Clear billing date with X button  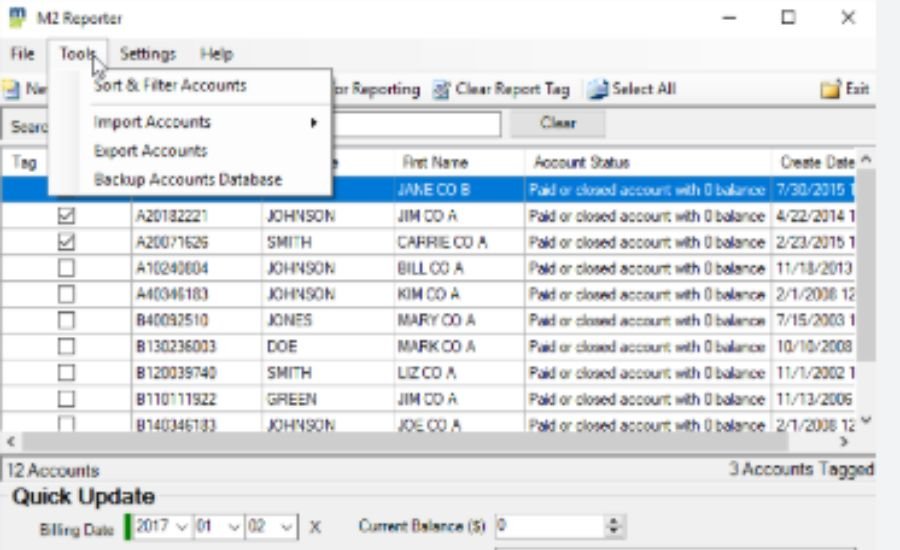(315, 527)
